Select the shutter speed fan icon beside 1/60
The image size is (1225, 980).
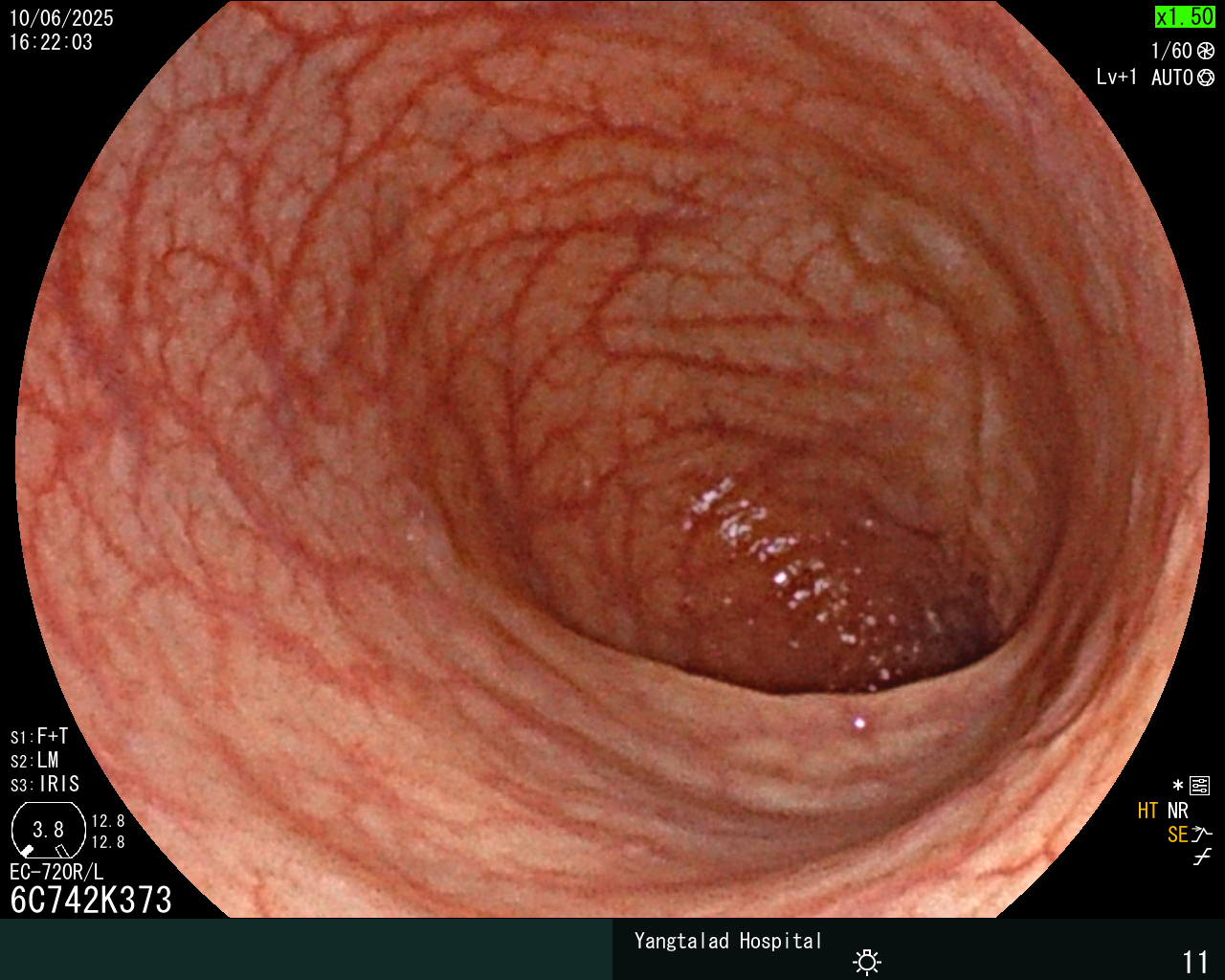pyautogui.click(x=1206, y=51)
